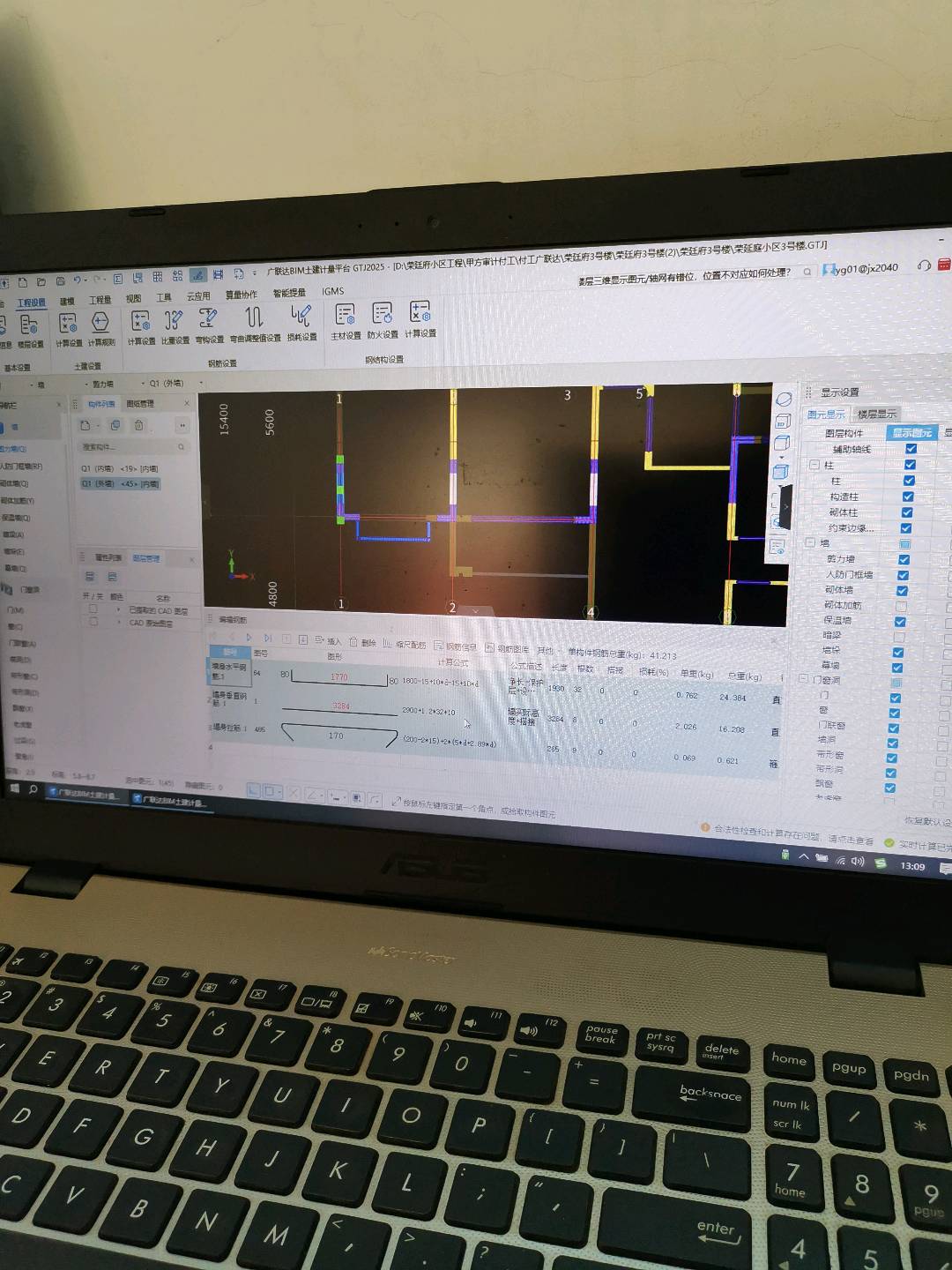Viewport: 952px width, 1270px height.
Task: Click the orbit view icon beside canvas
Action: [x=784, y=400]
